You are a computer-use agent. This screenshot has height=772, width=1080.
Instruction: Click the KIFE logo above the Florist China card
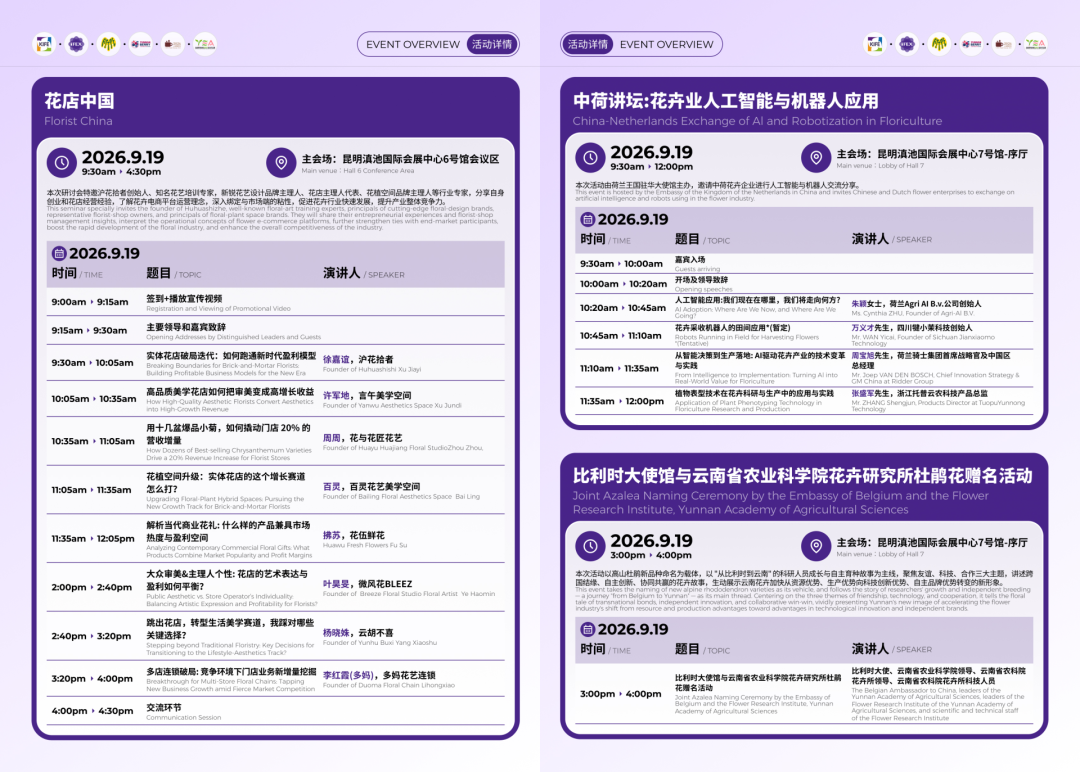click(x=44, y=44)
